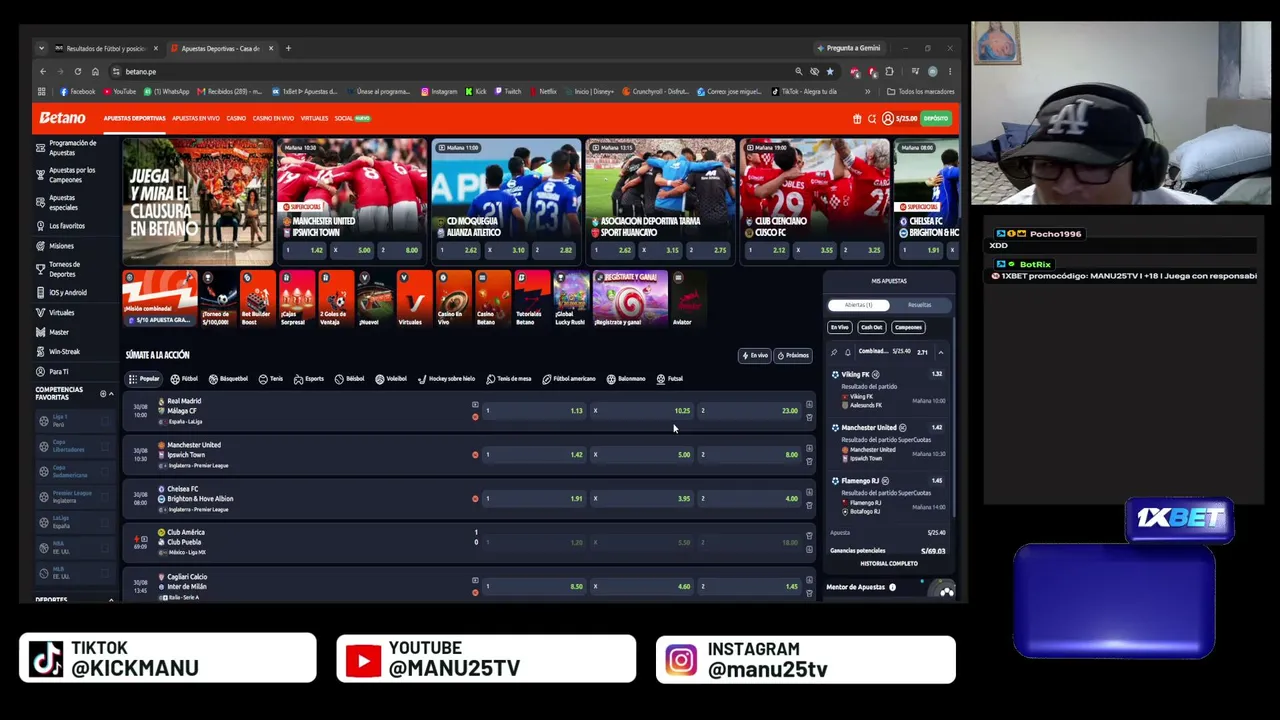Select the Béisbol sport filter
Screen dimensions: 1280x720
coord(349,379)
